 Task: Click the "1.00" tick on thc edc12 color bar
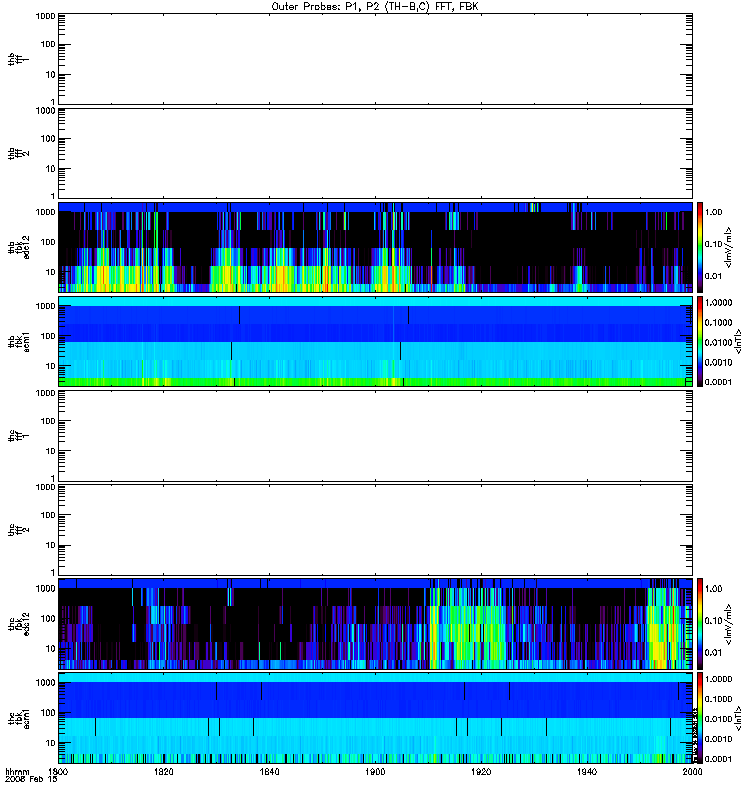713,589
